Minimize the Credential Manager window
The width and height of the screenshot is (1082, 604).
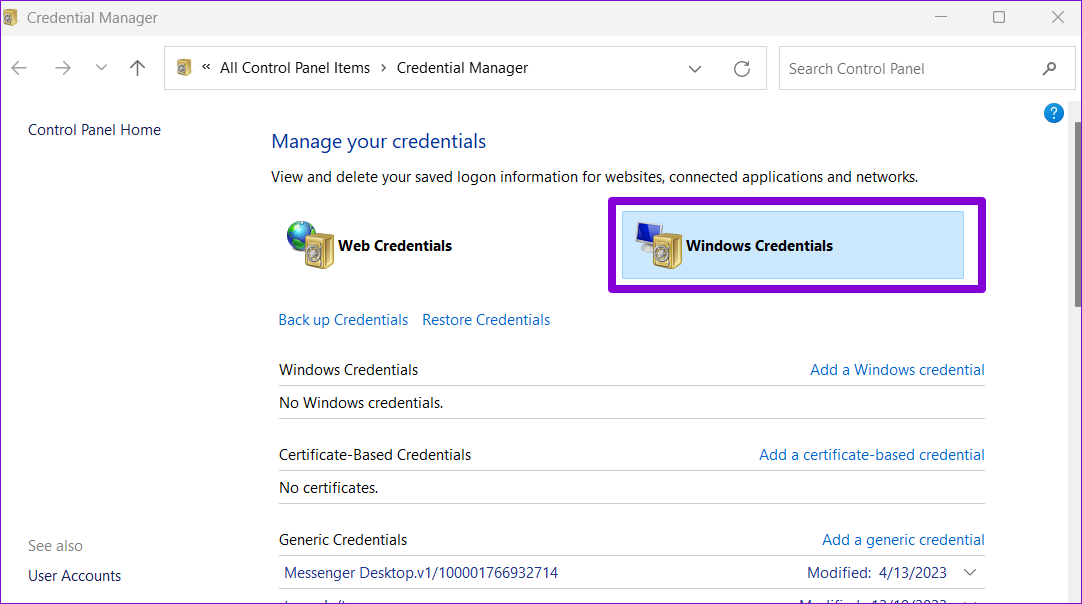941,17
